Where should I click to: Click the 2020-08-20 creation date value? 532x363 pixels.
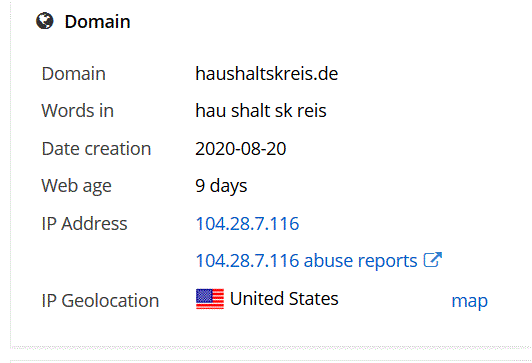coord(241,149)
